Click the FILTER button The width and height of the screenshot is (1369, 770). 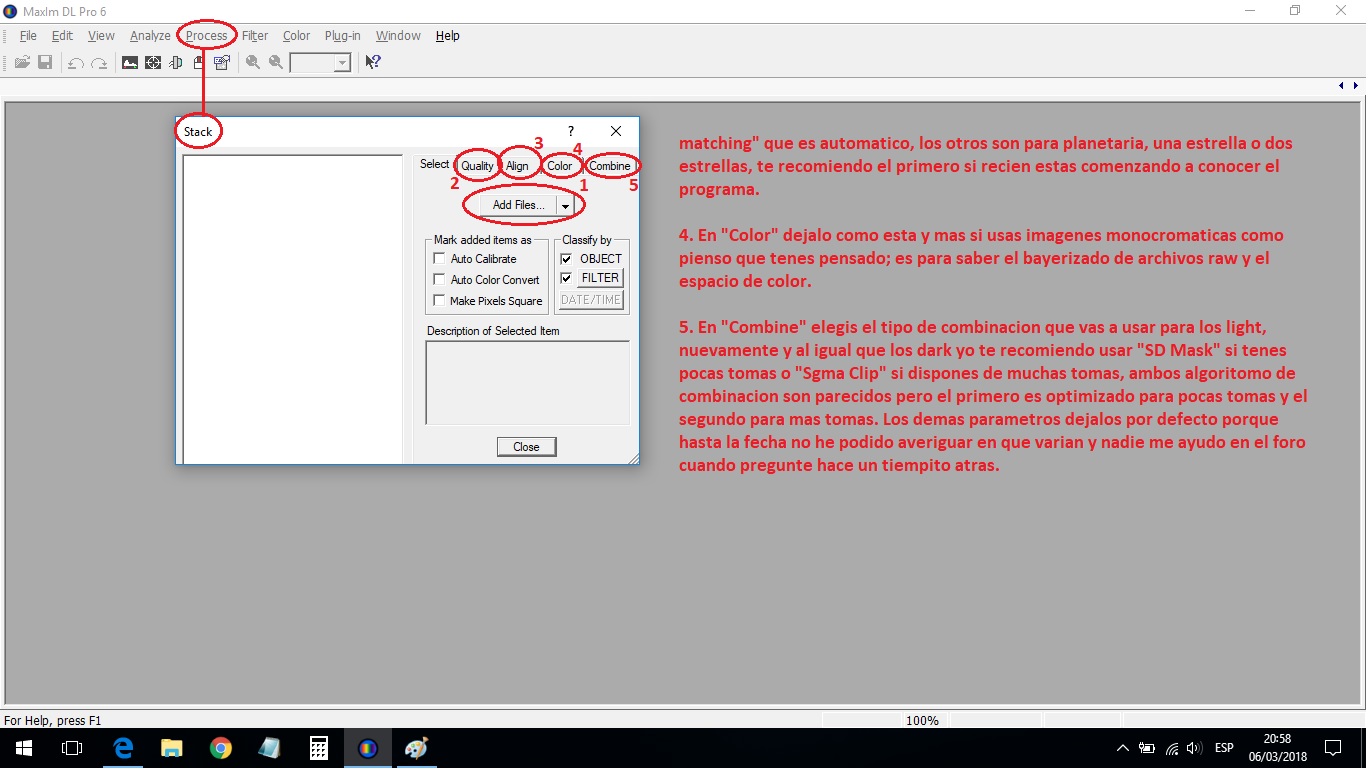[601, 278]
